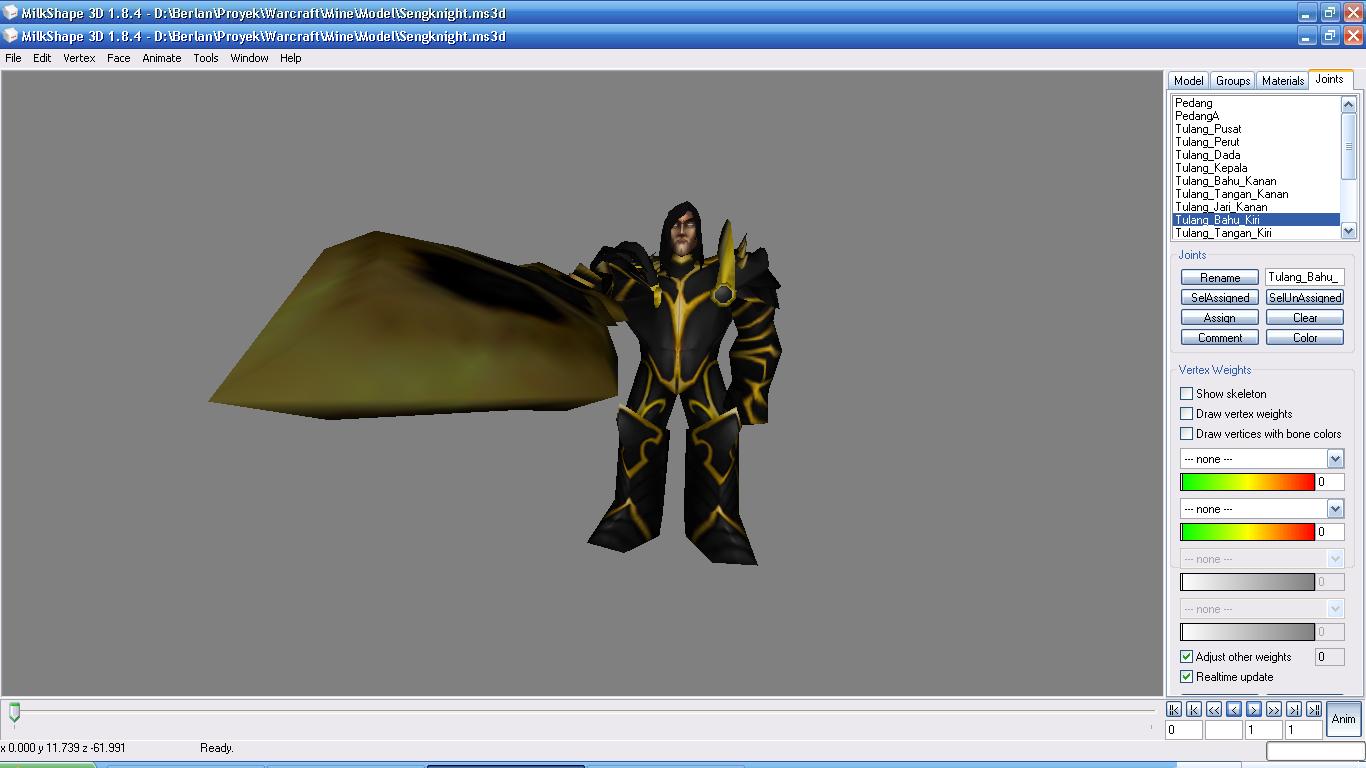The width and height of the screenshot is (1366, 768).
Task: Open the joint Color button
Action: [x=1304, y=337]
